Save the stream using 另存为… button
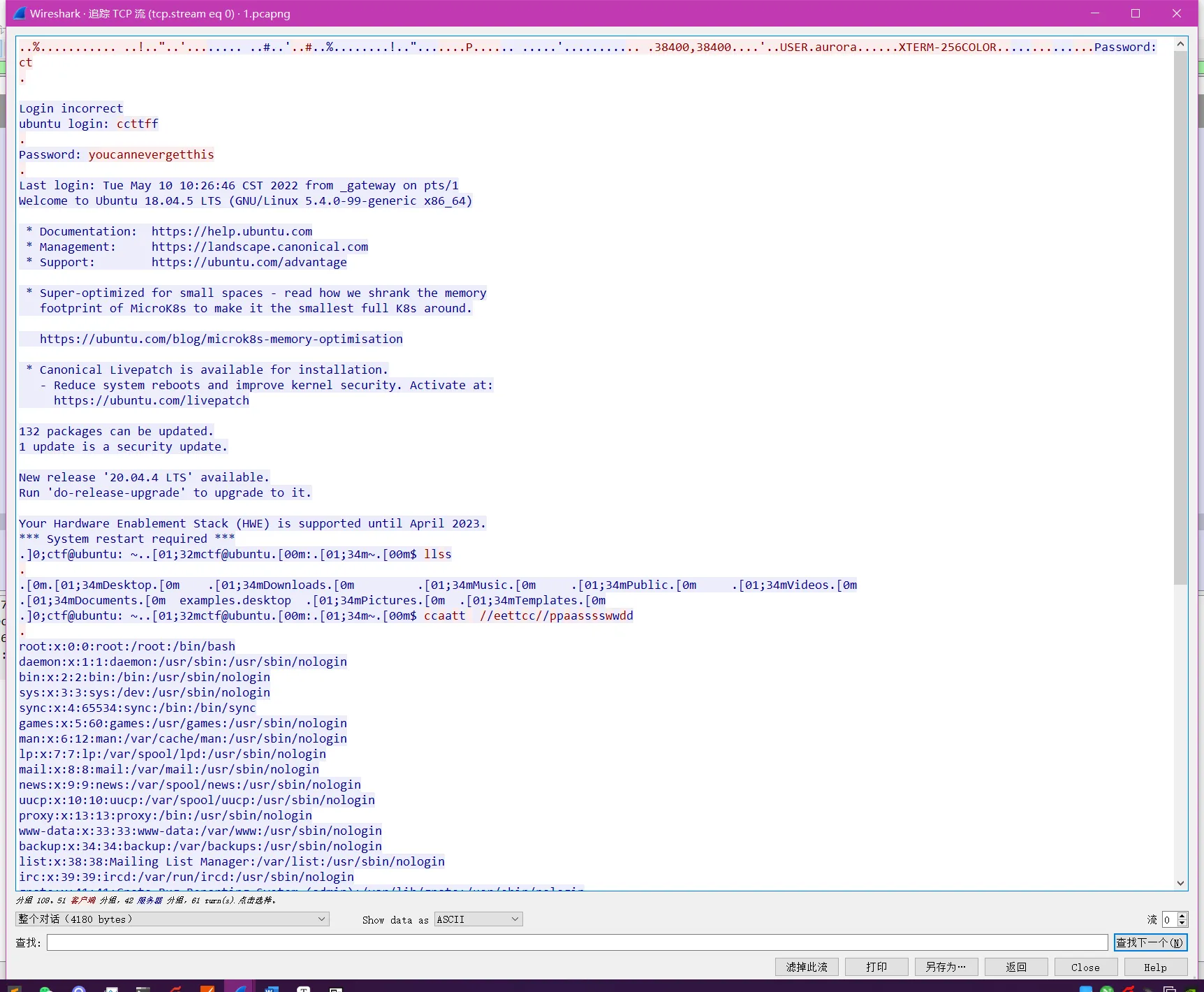The height and width of the screenshot is (992, 1204). click(946, 967)
